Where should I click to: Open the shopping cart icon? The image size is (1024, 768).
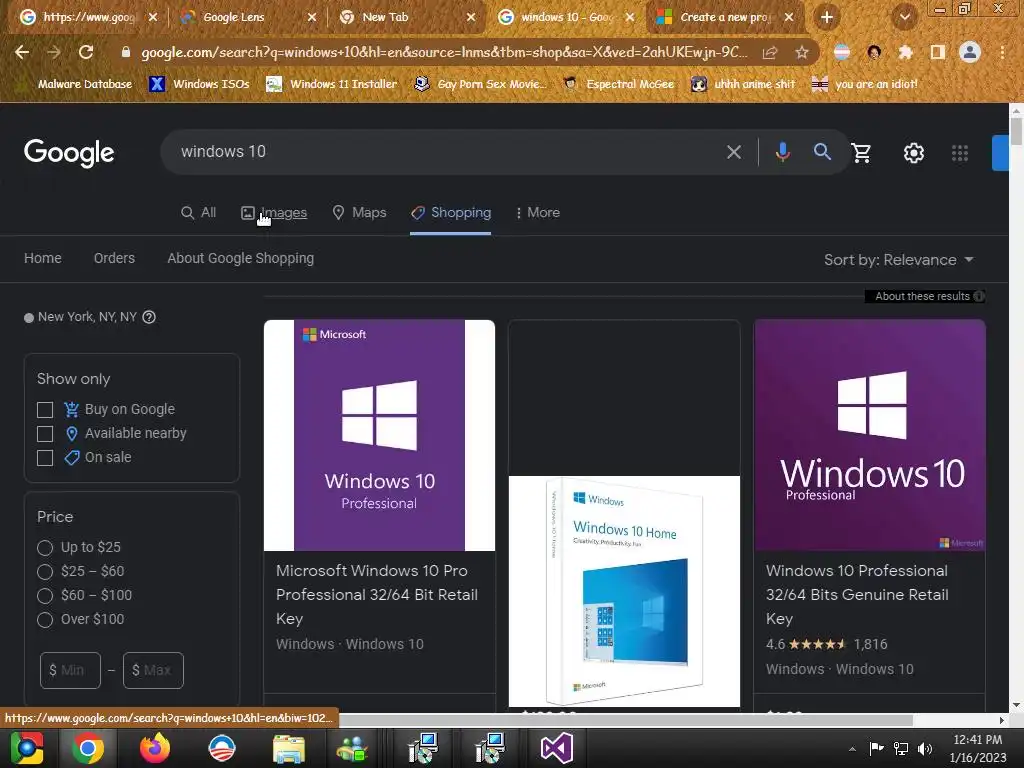[862, 153]
